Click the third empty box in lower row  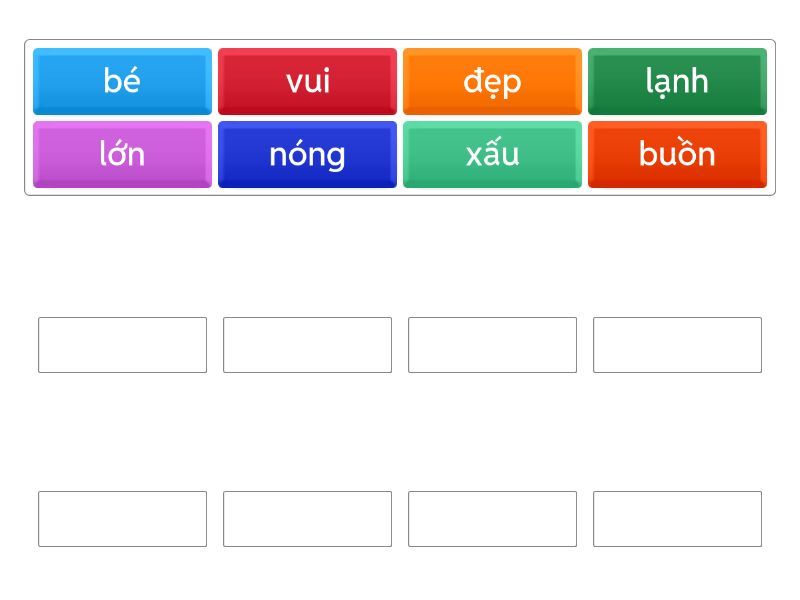[492, 519]
